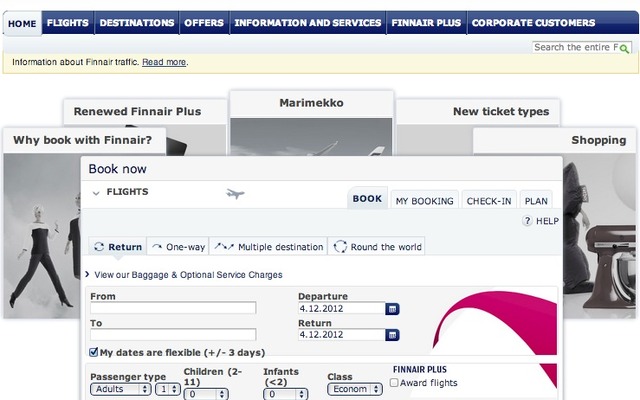Click the Return trip circular arrows icon
Viewport: 640px width, 400px height.
(x=99, y=247)
